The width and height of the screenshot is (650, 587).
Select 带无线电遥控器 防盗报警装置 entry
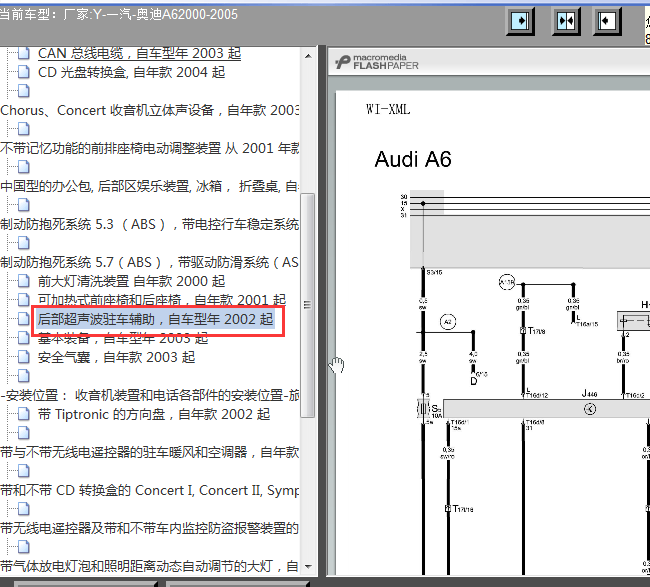tap(150, 528)
